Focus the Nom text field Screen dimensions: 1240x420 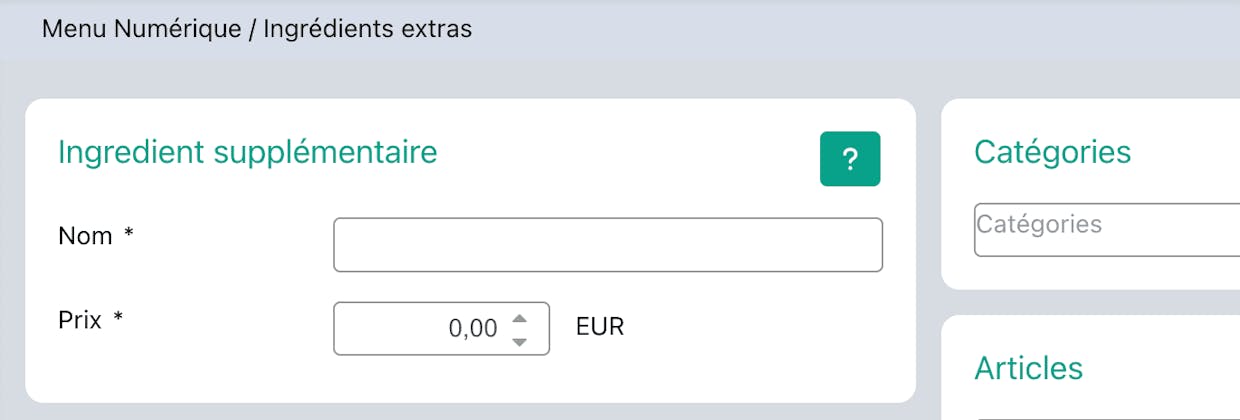click(x=608, y=245)
